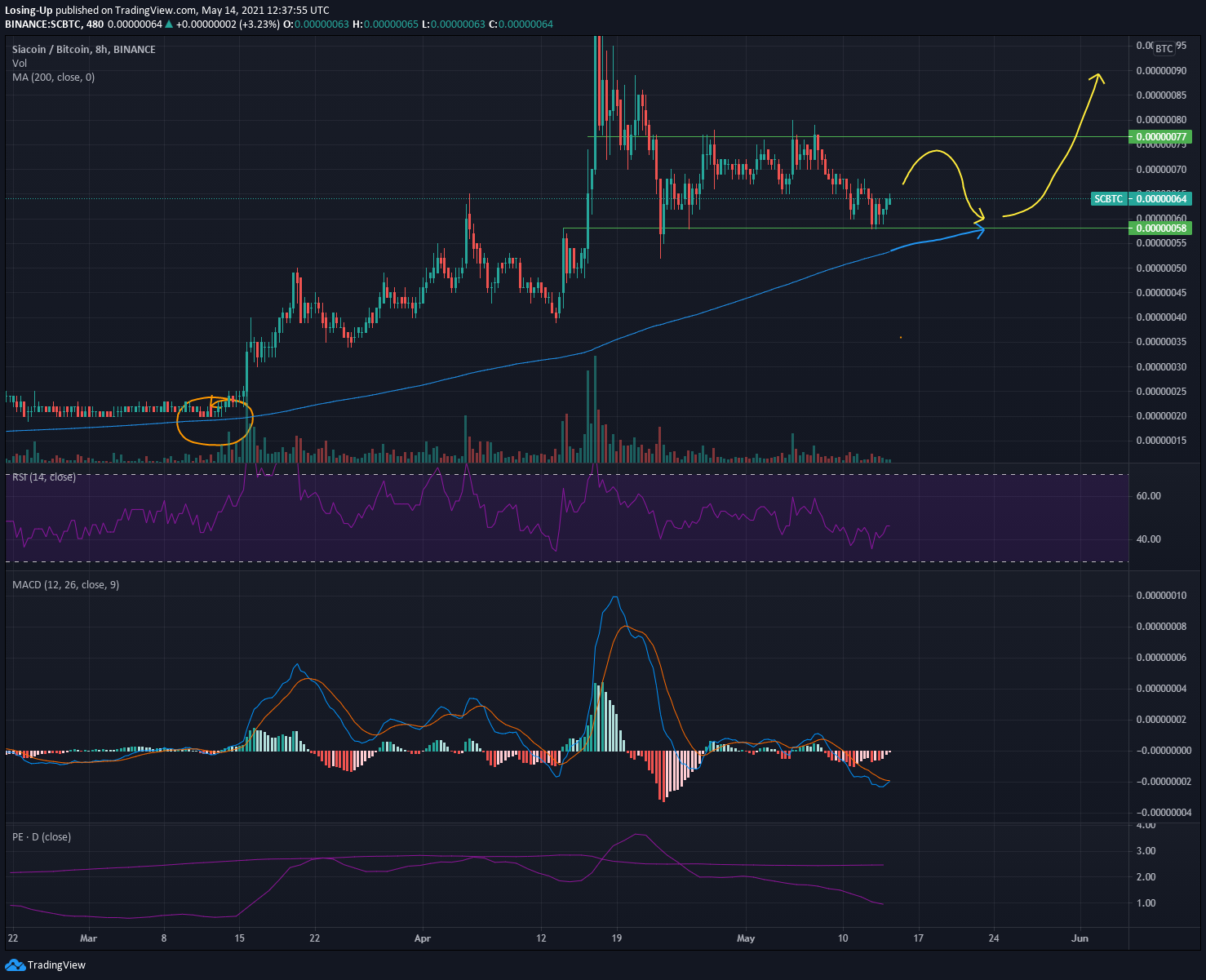Click the 19 label on the date axis
This screenshot has width=1206, height=980.
coord(616,938)
